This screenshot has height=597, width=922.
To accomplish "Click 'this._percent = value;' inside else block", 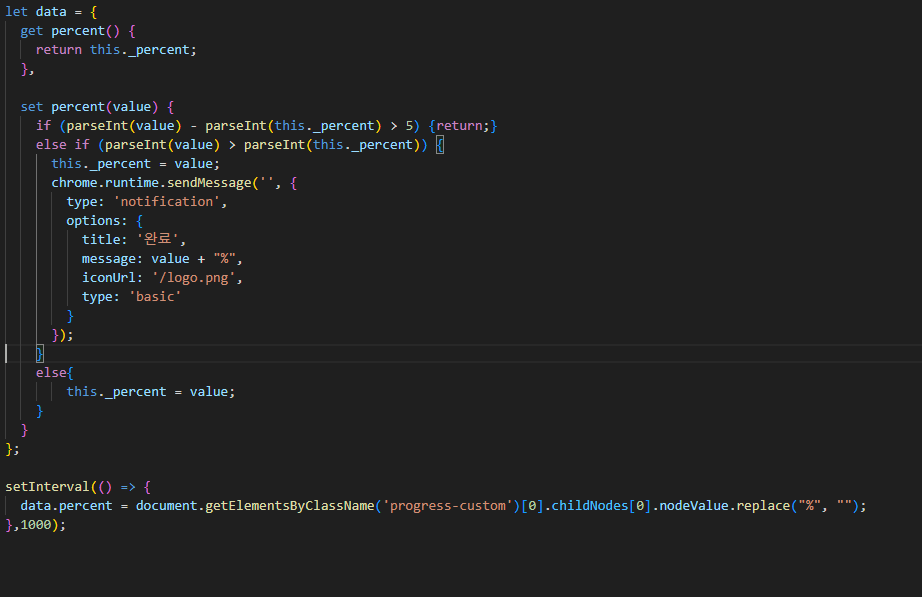I will tap(151, 392).
